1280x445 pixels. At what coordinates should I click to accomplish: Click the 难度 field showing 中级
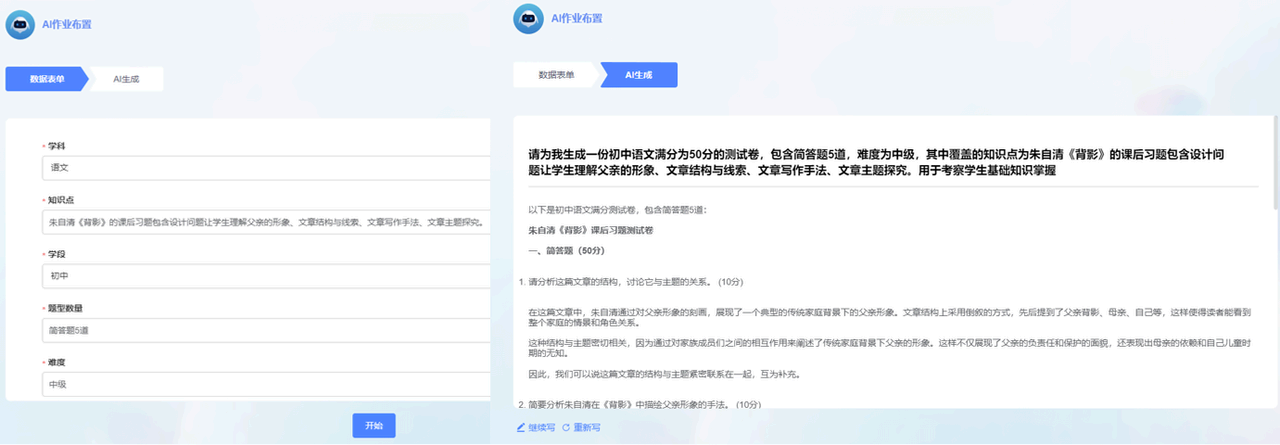coord(266,384)
